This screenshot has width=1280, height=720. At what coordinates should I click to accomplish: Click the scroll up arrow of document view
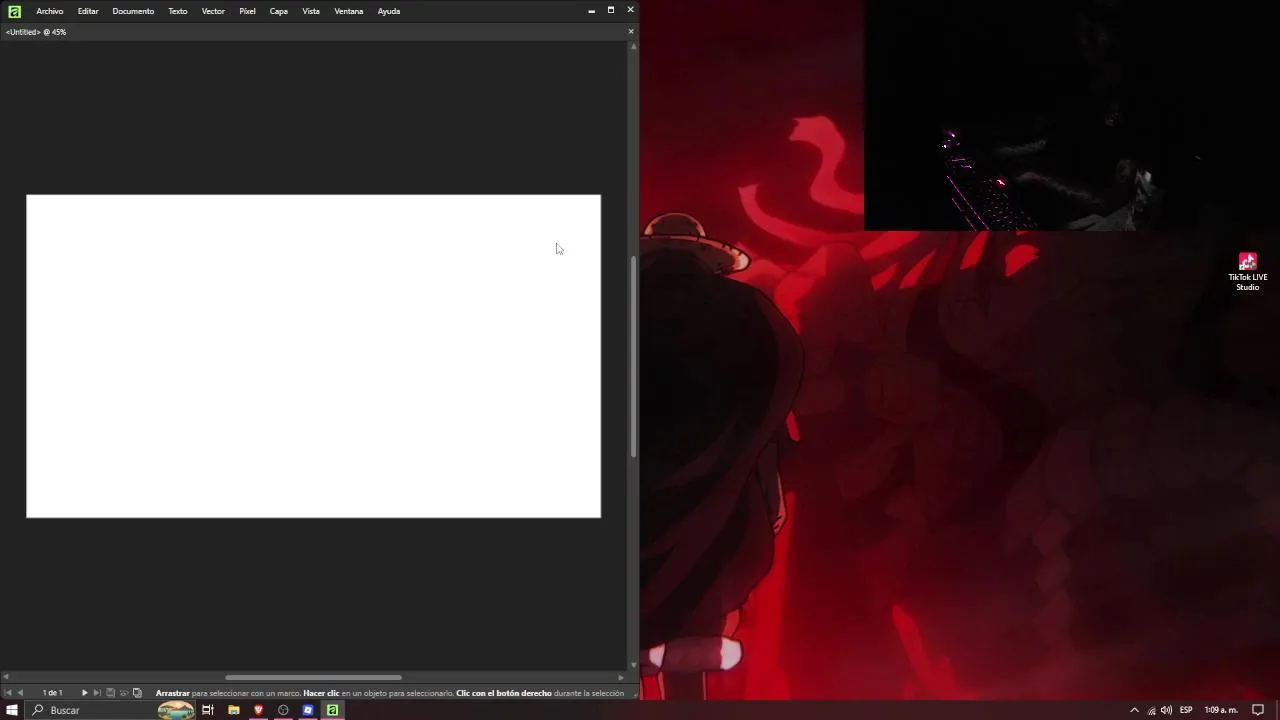pyautogui.click(x=633, y=46)
